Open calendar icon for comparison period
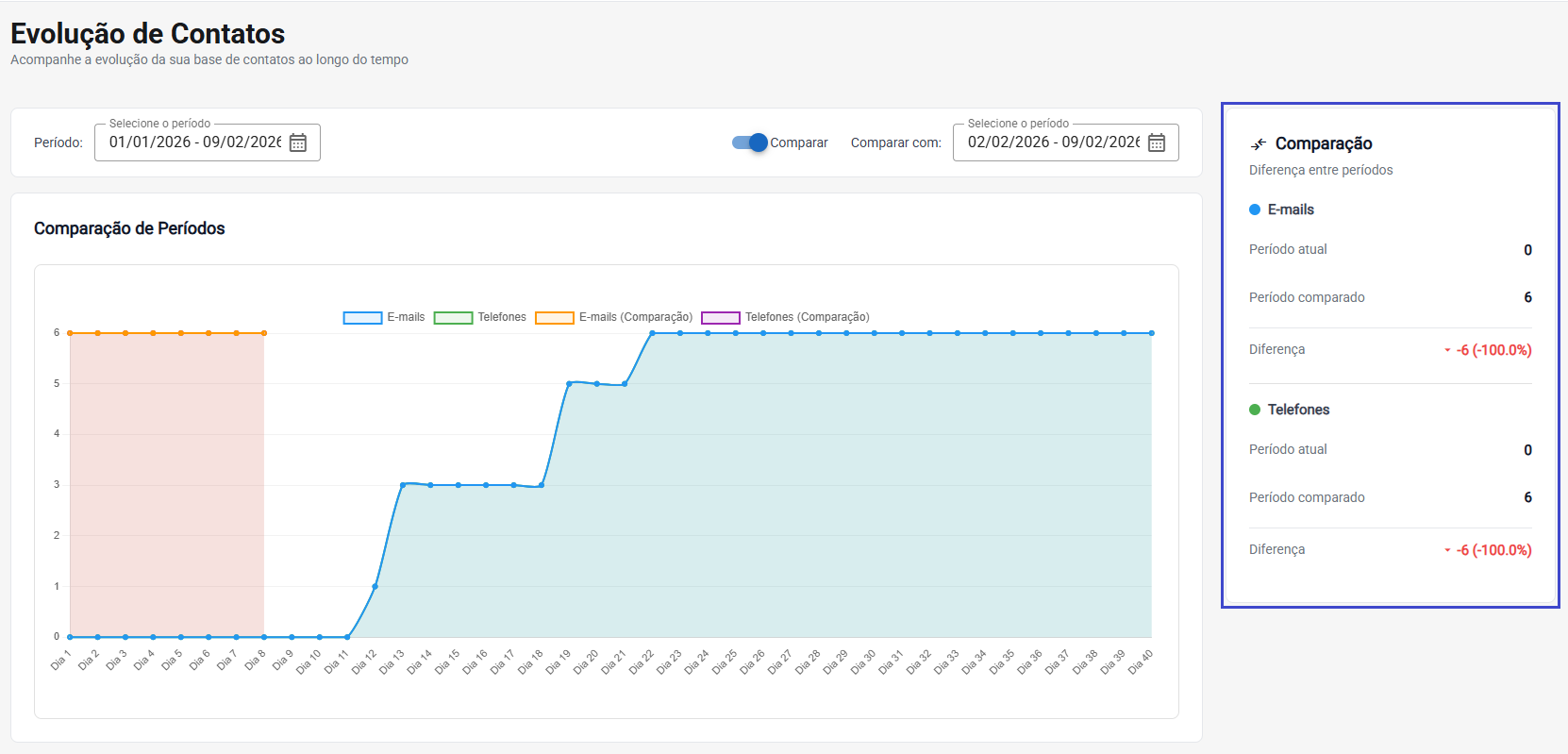Viewport: 1568px width, 754px height. click(1157, 142)
